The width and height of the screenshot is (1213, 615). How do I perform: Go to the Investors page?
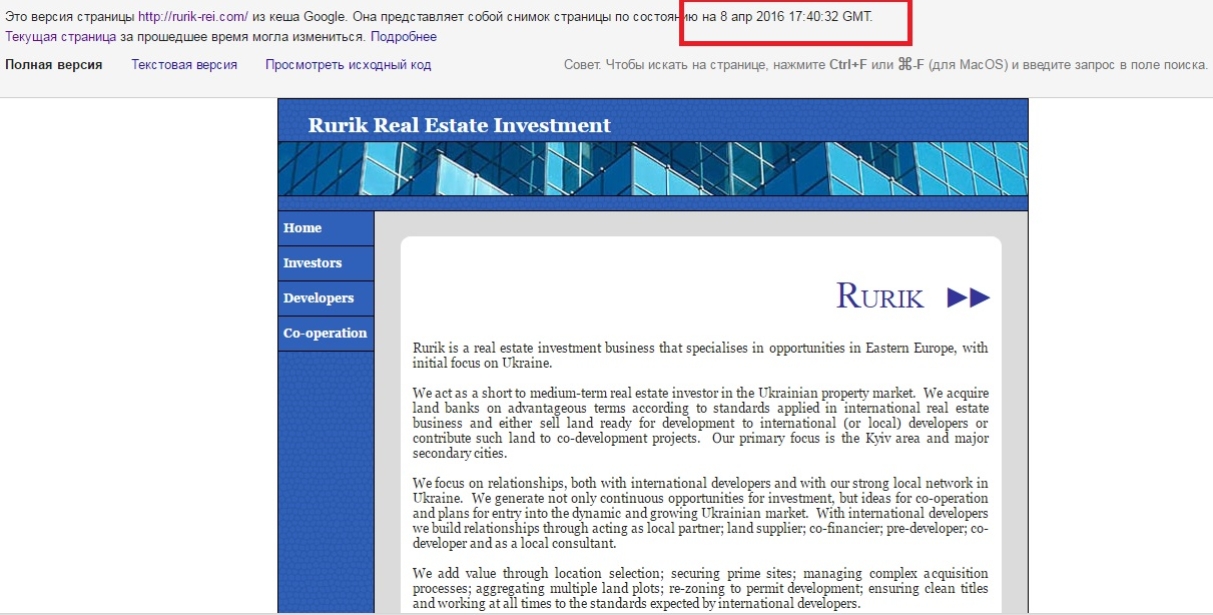[313, 263]
